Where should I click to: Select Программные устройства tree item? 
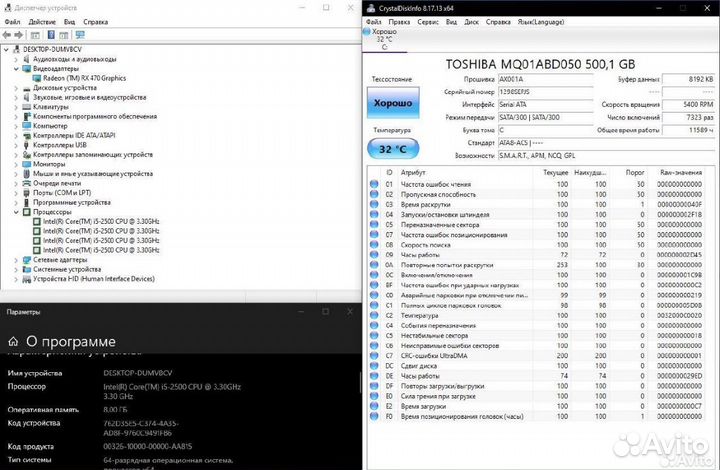coord(72,202)
